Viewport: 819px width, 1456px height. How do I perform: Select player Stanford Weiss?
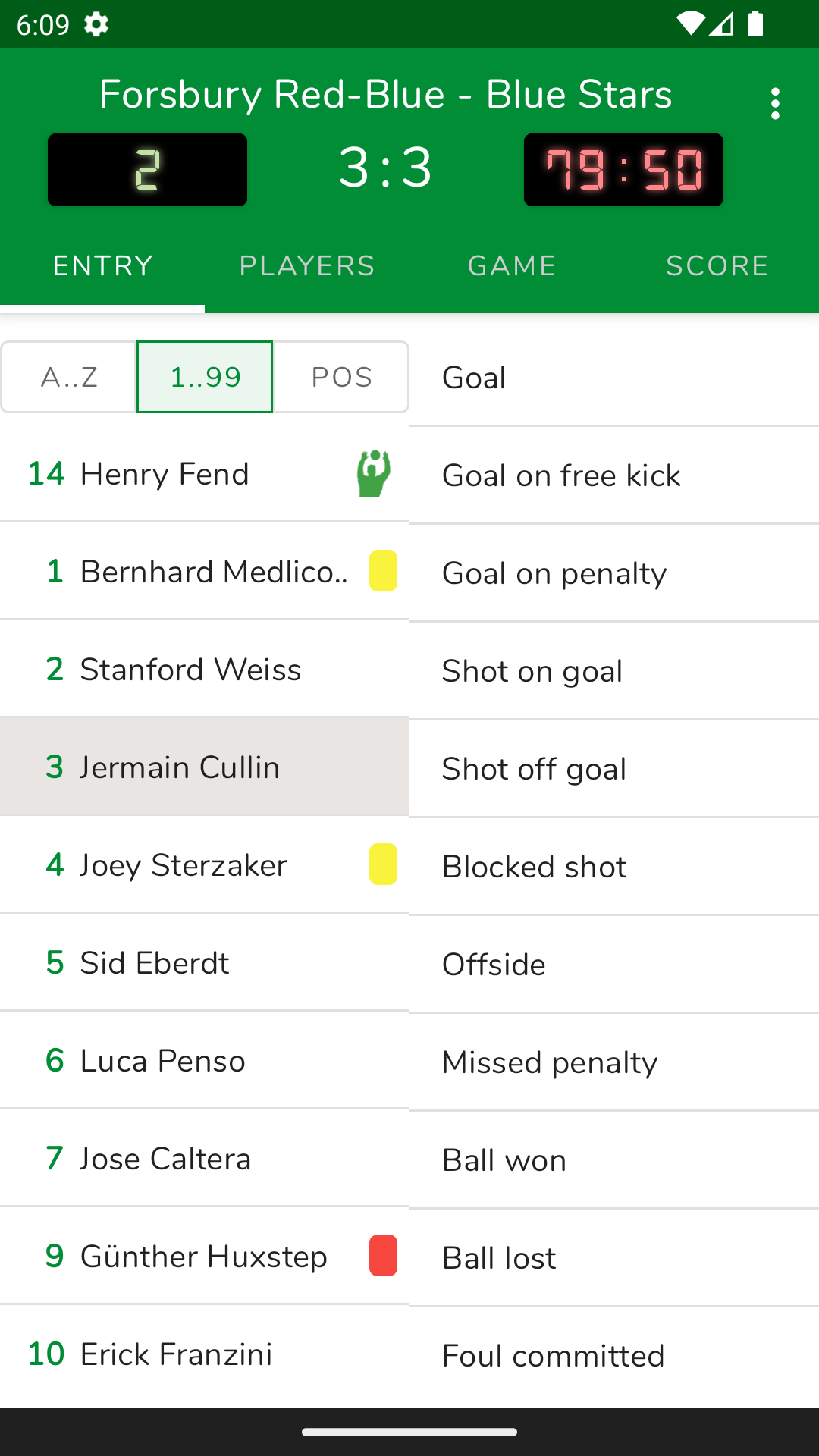[190, 670]
